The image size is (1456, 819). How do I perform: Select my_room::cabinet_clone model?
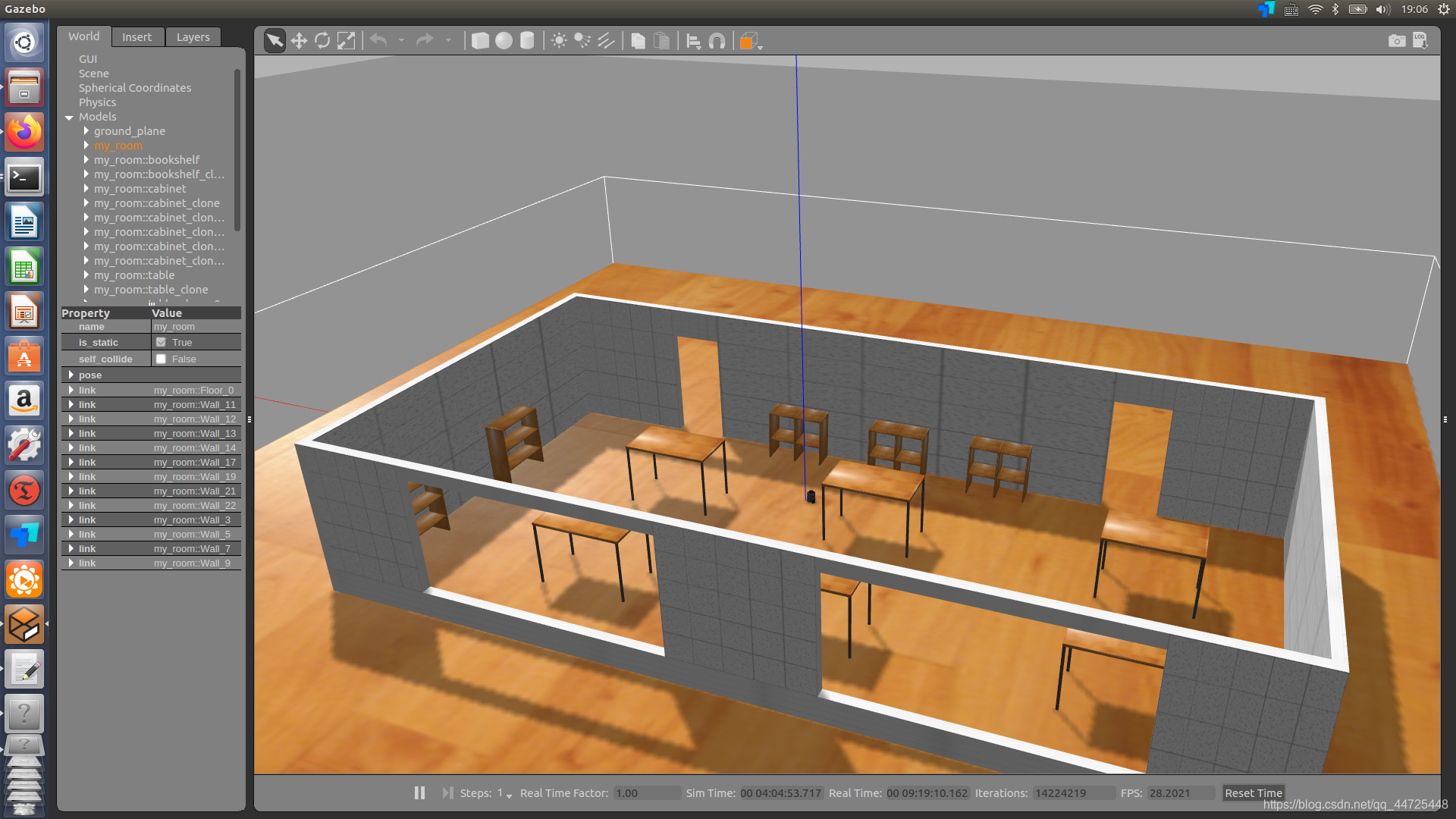point(157,203)
